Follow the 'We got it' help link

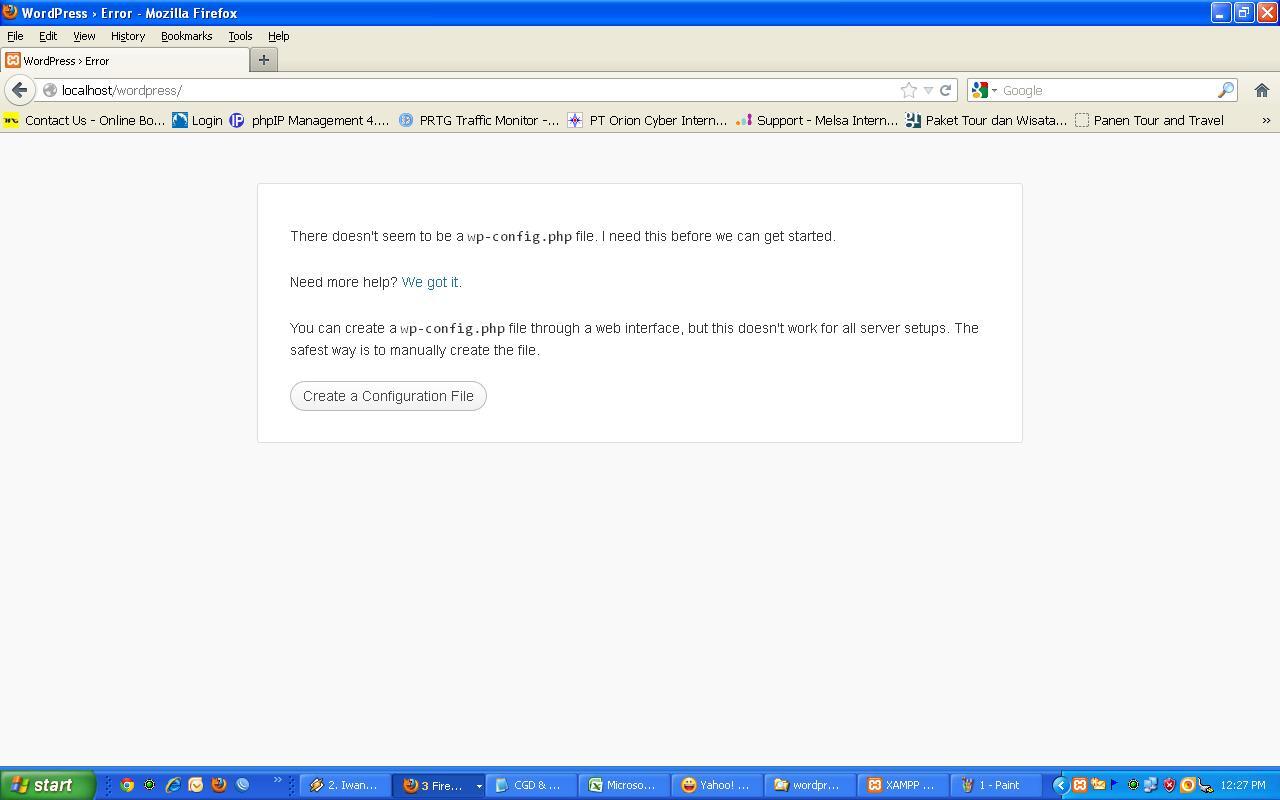pyautogui.click(x=430, y=282)
